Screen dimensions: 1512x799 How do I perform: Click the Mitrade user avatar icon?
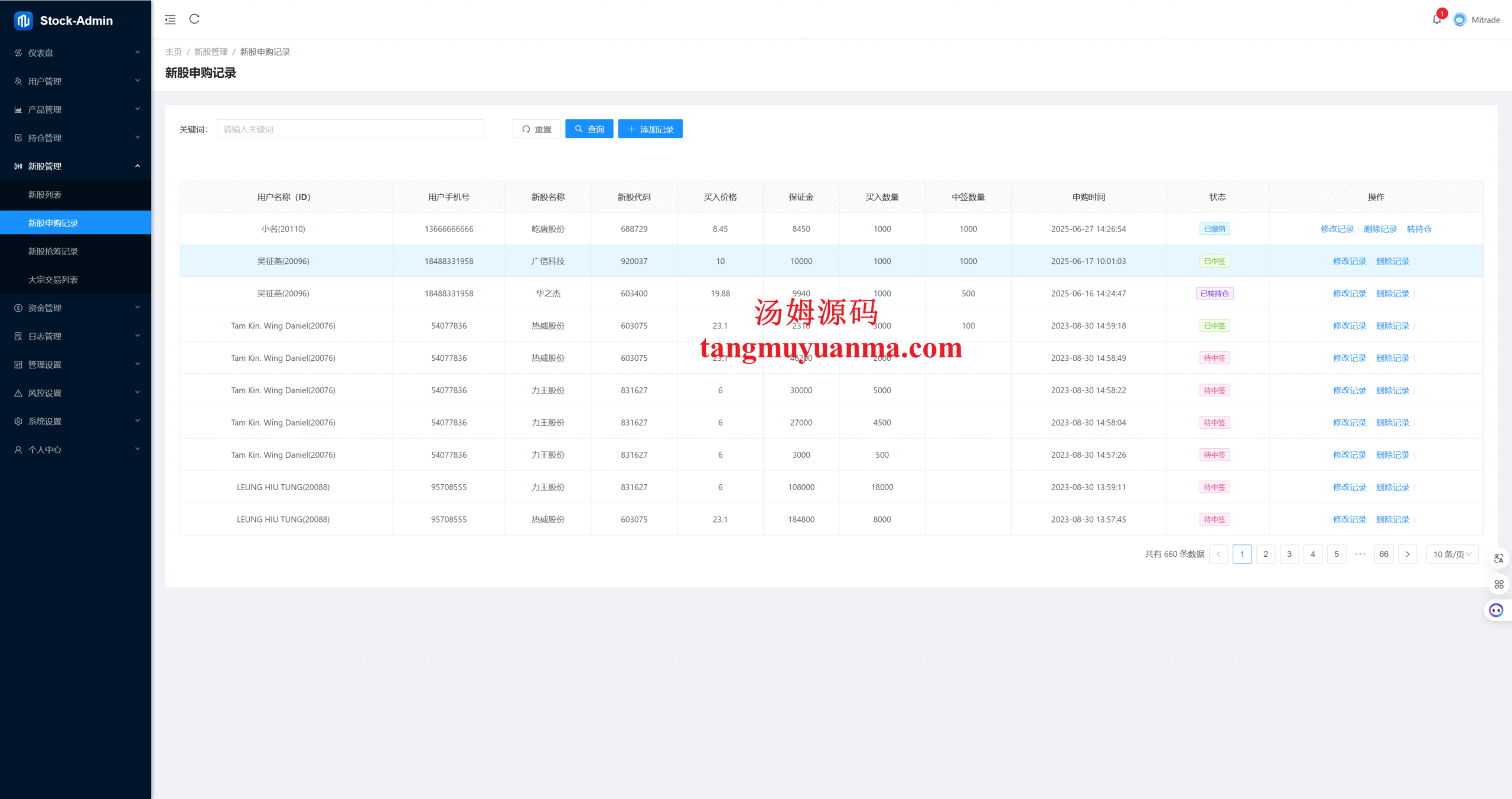(1459, 19)
